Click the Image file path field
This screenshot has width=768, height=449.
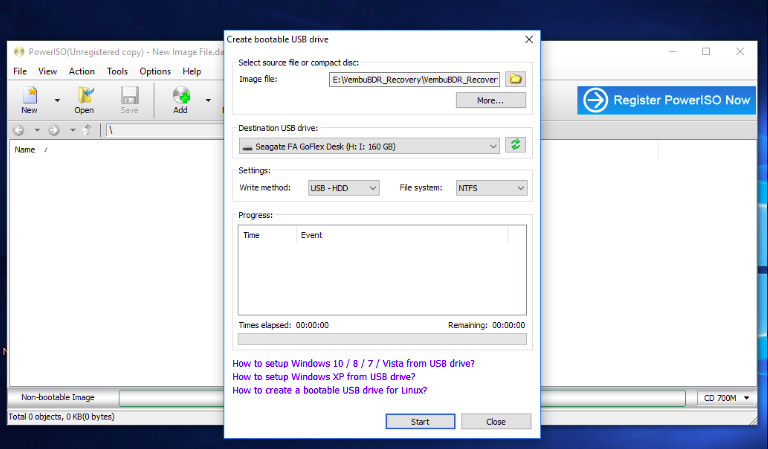414,79
